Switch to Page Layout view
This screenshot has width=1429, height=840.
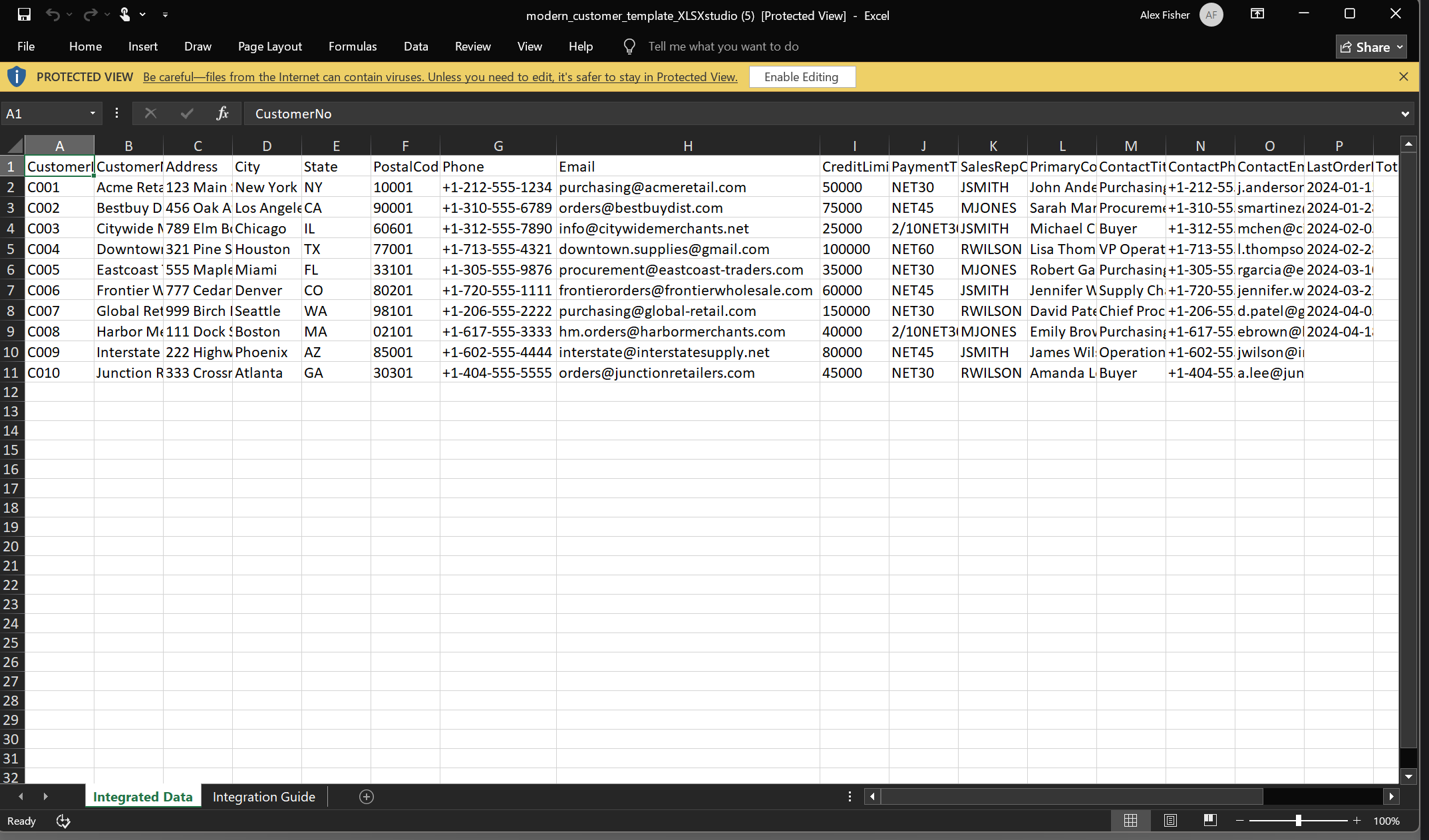[x=1170, y=821]
